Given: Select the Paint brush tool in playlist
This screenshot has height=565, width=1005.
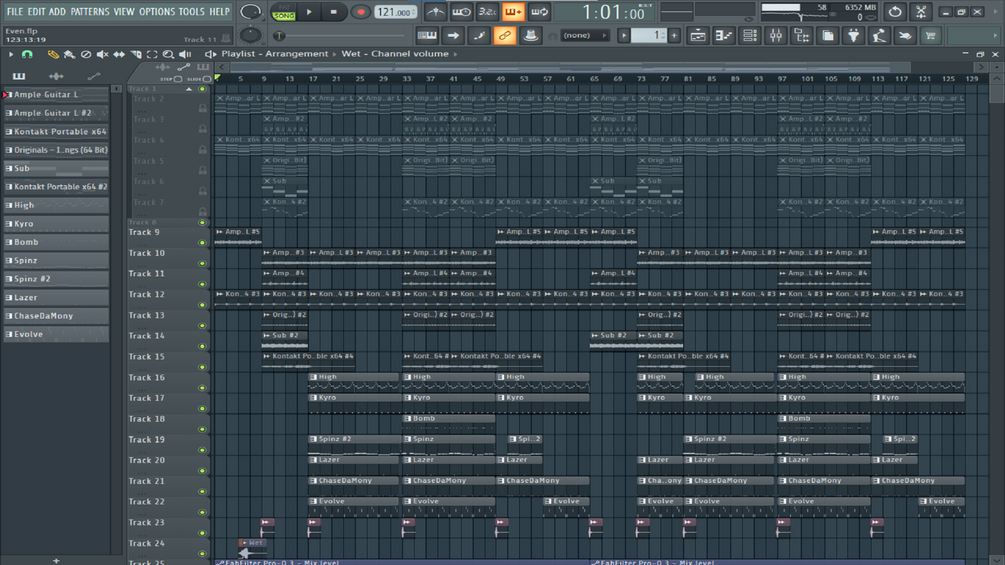Looking at the screenshot, I should point(69,54).
